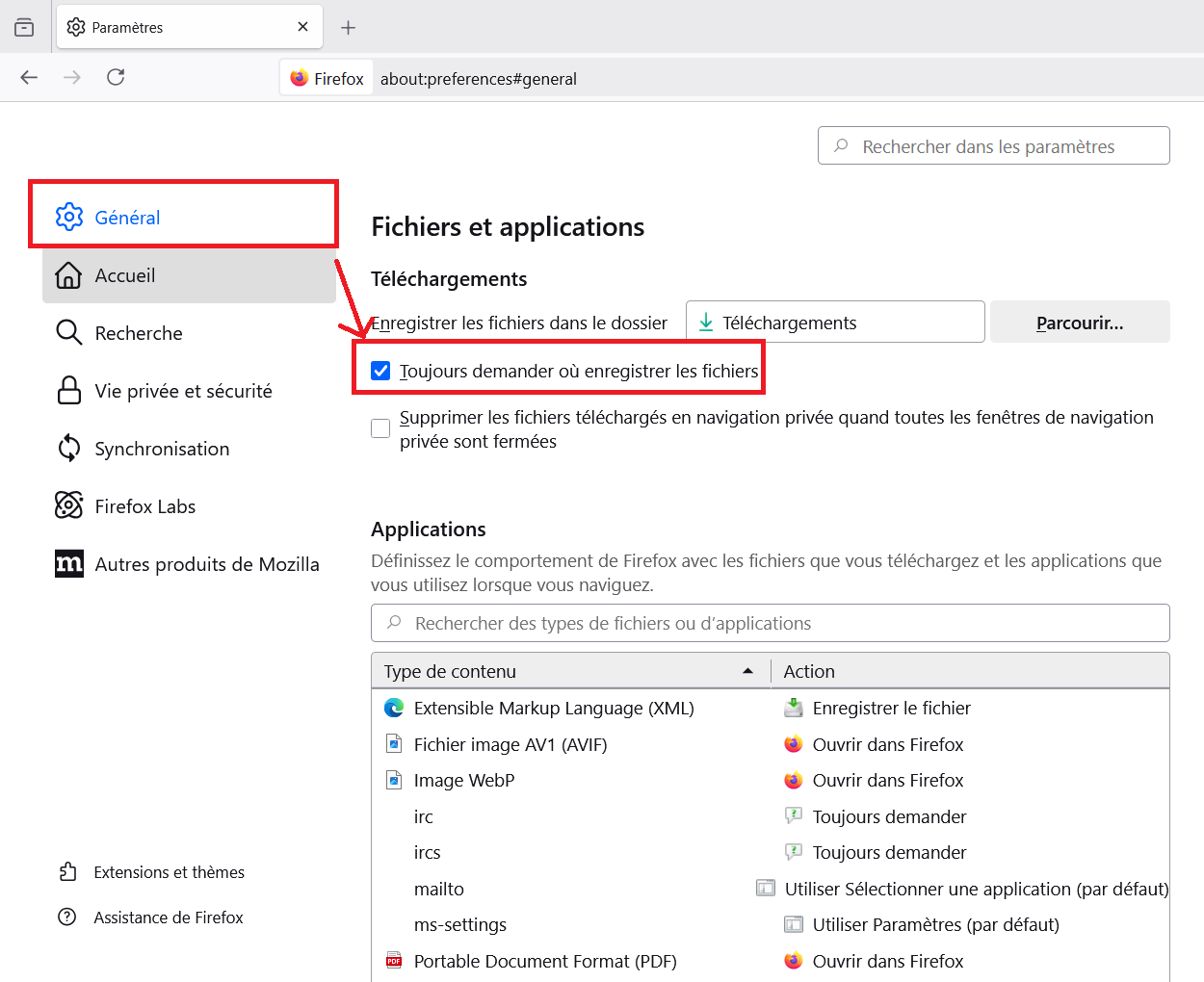The image size is (1204, 982).
Task: Open the tab list icon in title bar
Action: (x=24, y=27)
